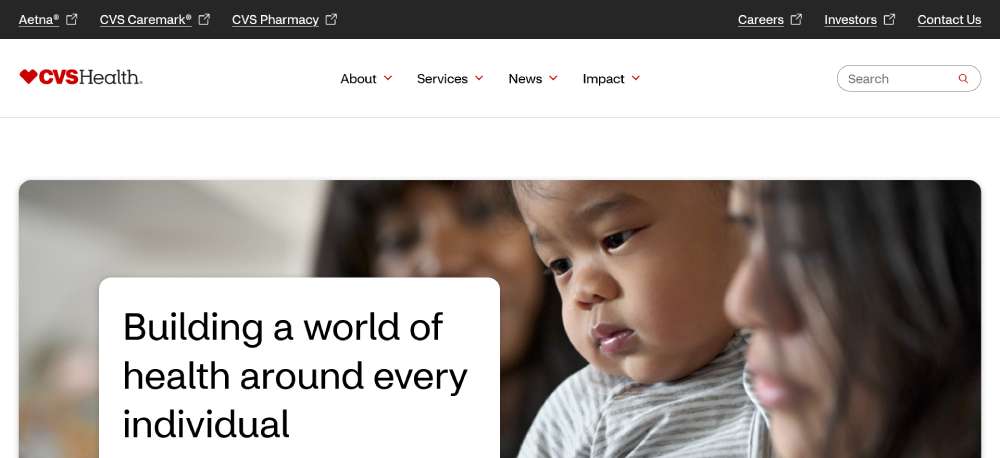Expand the Services menu chevron
This screenshot has height=458, width=1000.
(479, 78)
